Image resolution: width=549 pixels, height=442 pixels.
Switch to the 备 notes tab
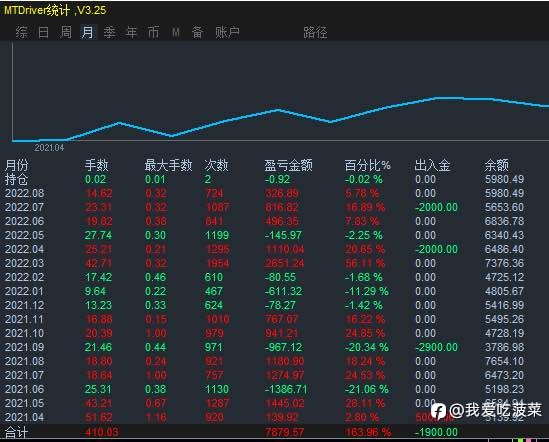pos(197,32)
